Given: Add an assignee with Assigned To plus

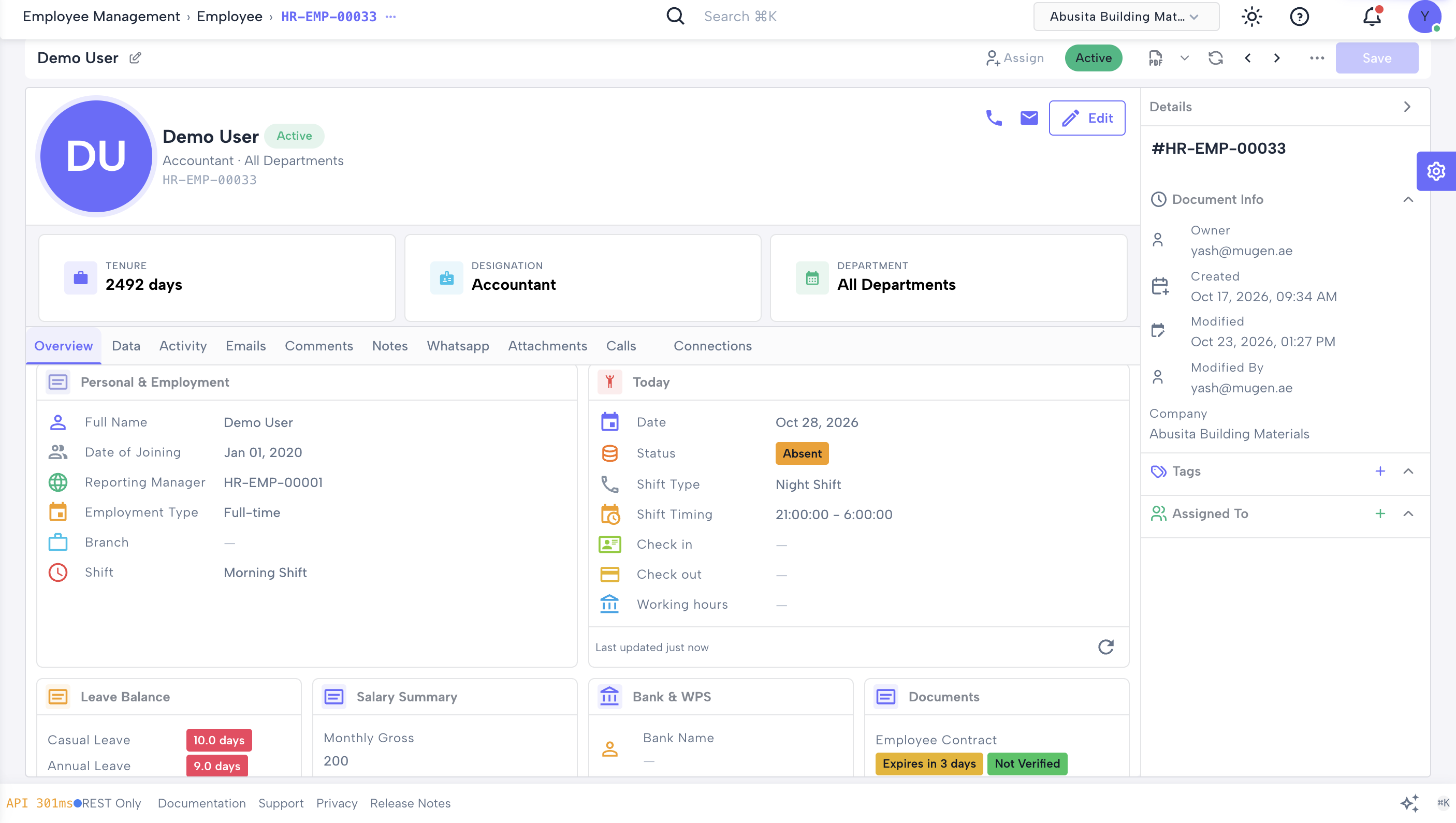Looking at the screenshot, I should 1380,513.
